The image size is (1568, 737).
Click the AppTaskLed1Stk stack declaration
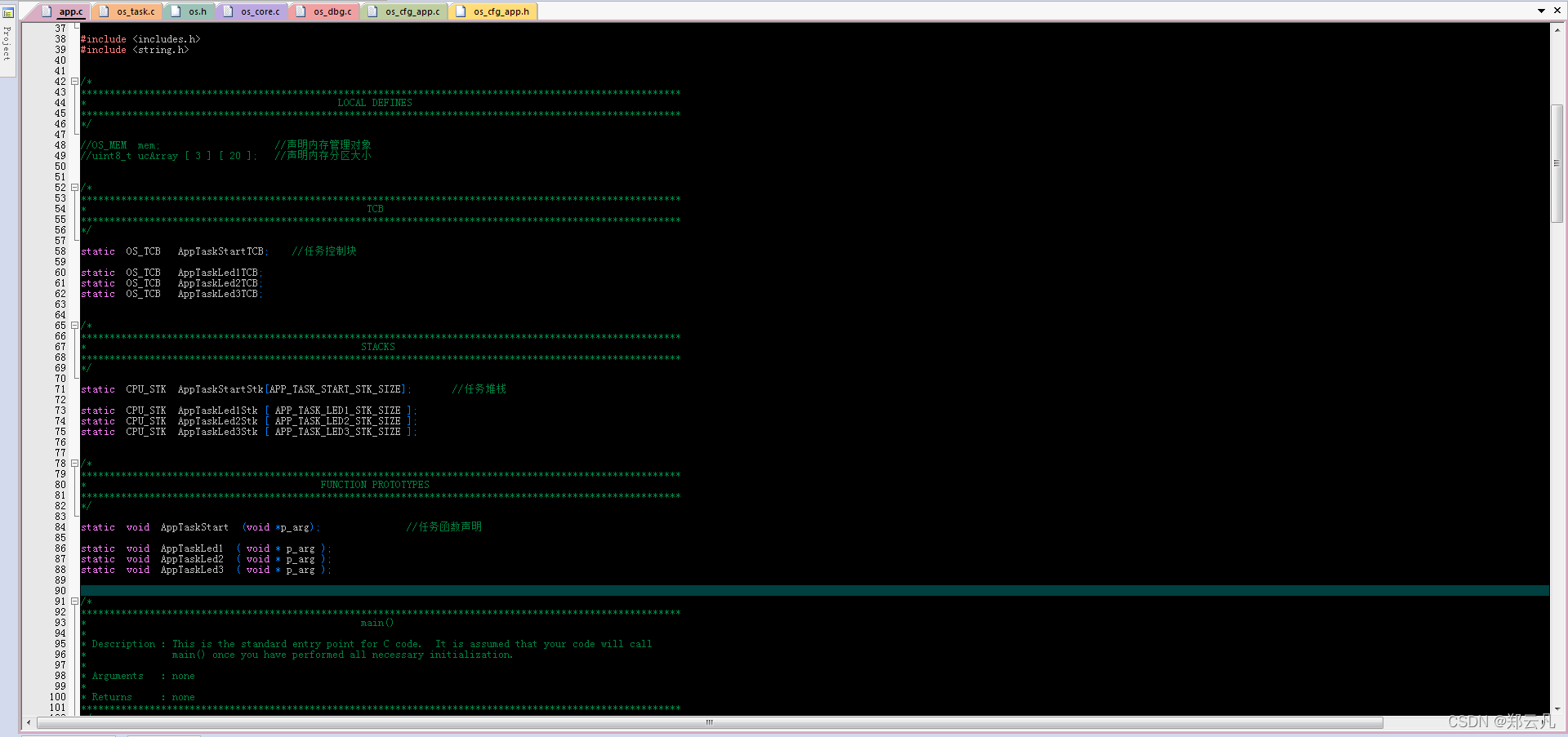tap(249, 411)
